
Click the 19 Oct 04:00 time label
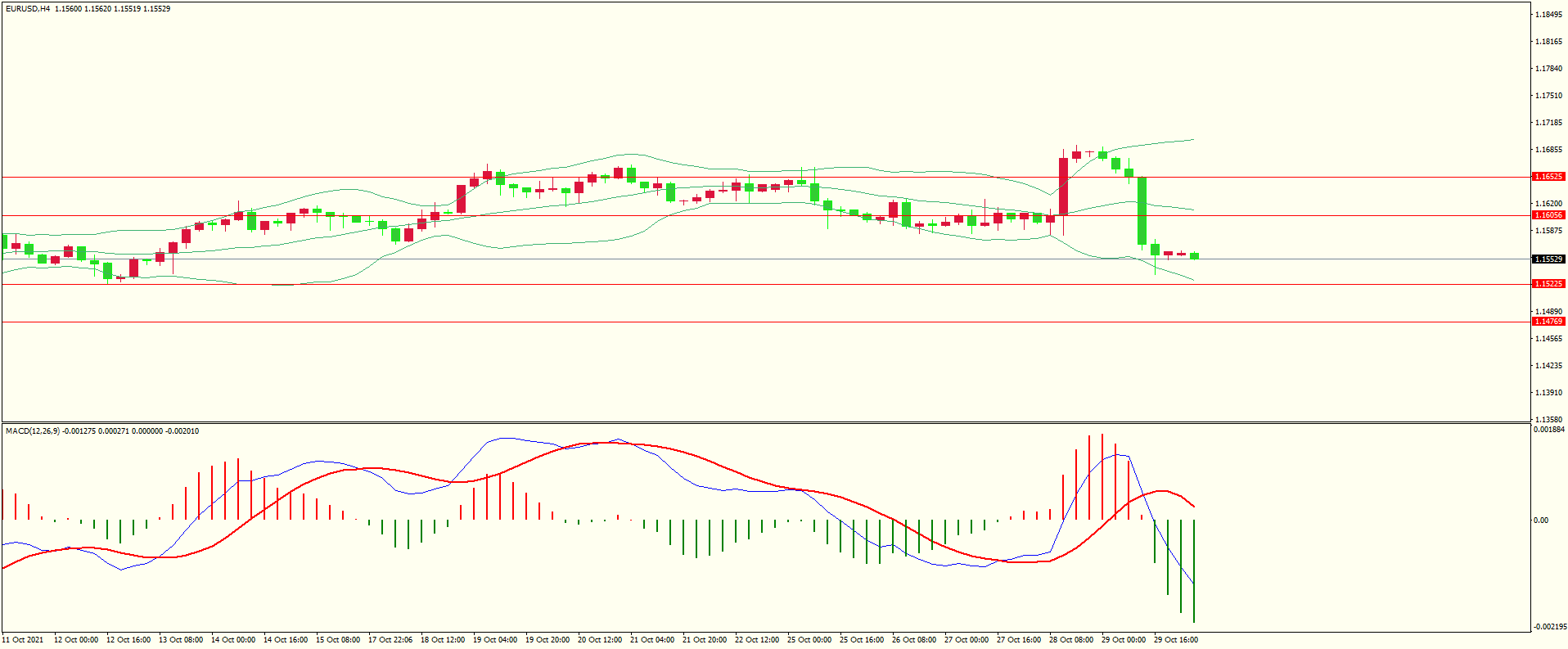point(495,640)
